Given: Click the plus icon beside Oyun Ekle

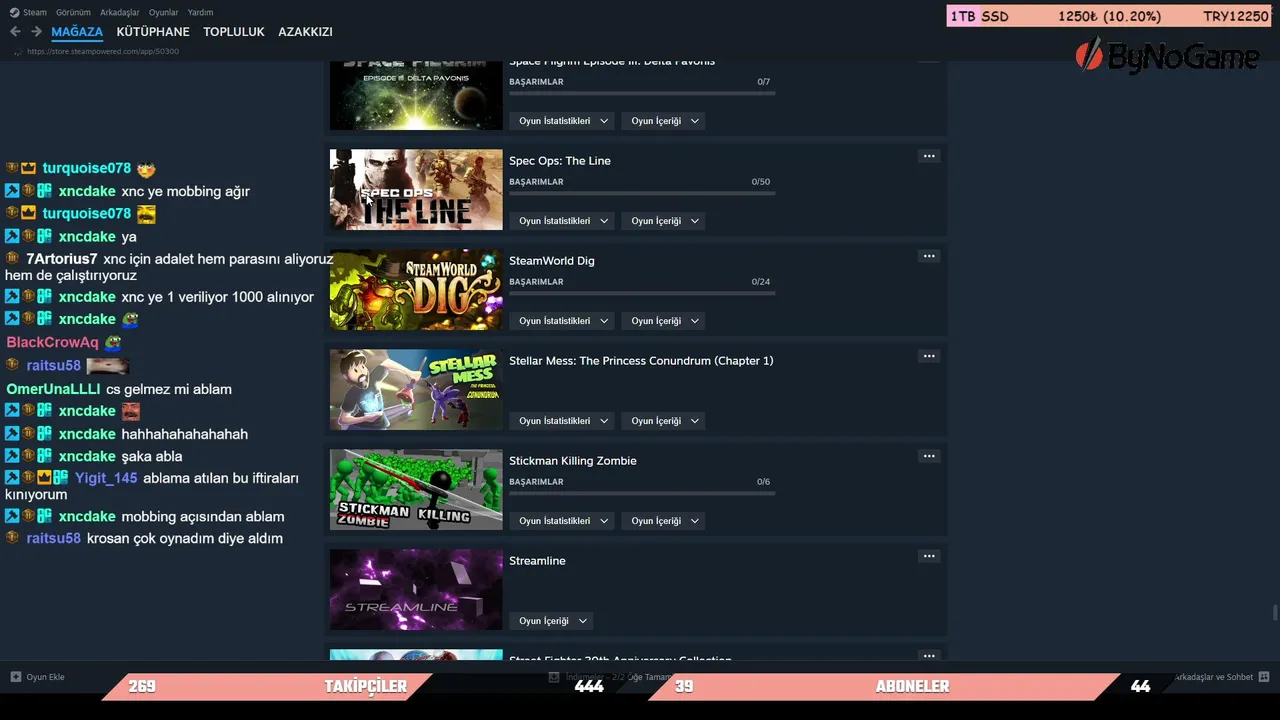Looking at the screenshot, I should (x=16, y=677).
